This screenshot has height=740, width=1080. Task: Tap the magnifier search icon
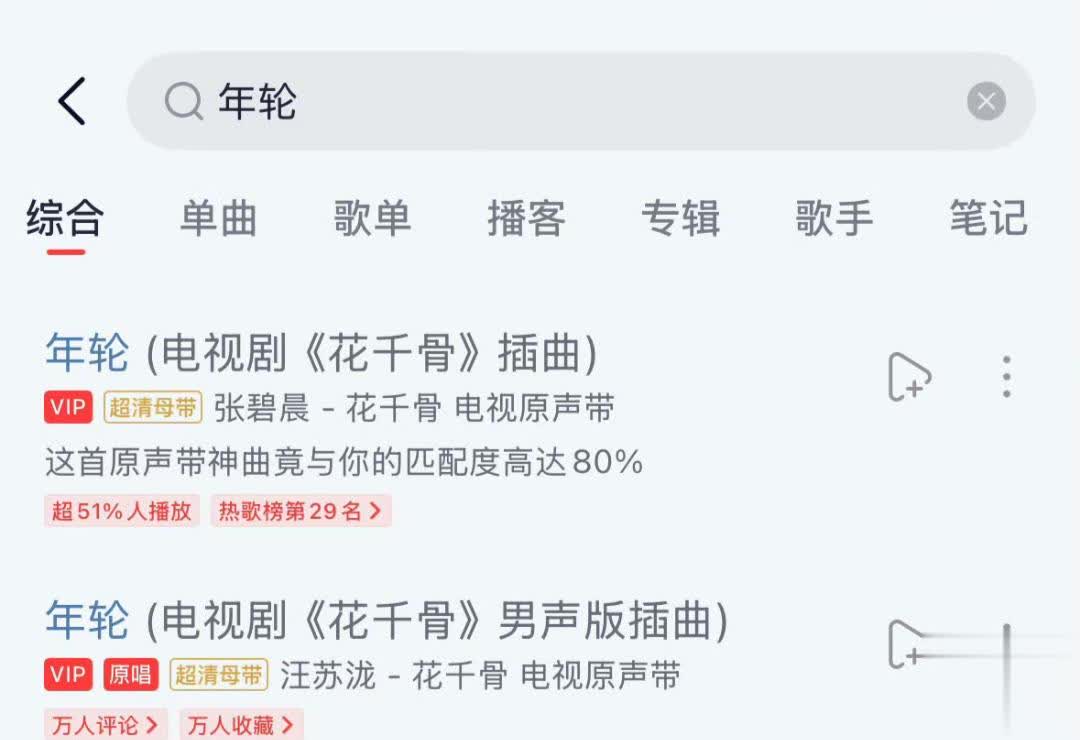pyautogui.click(x=184, y=101)
